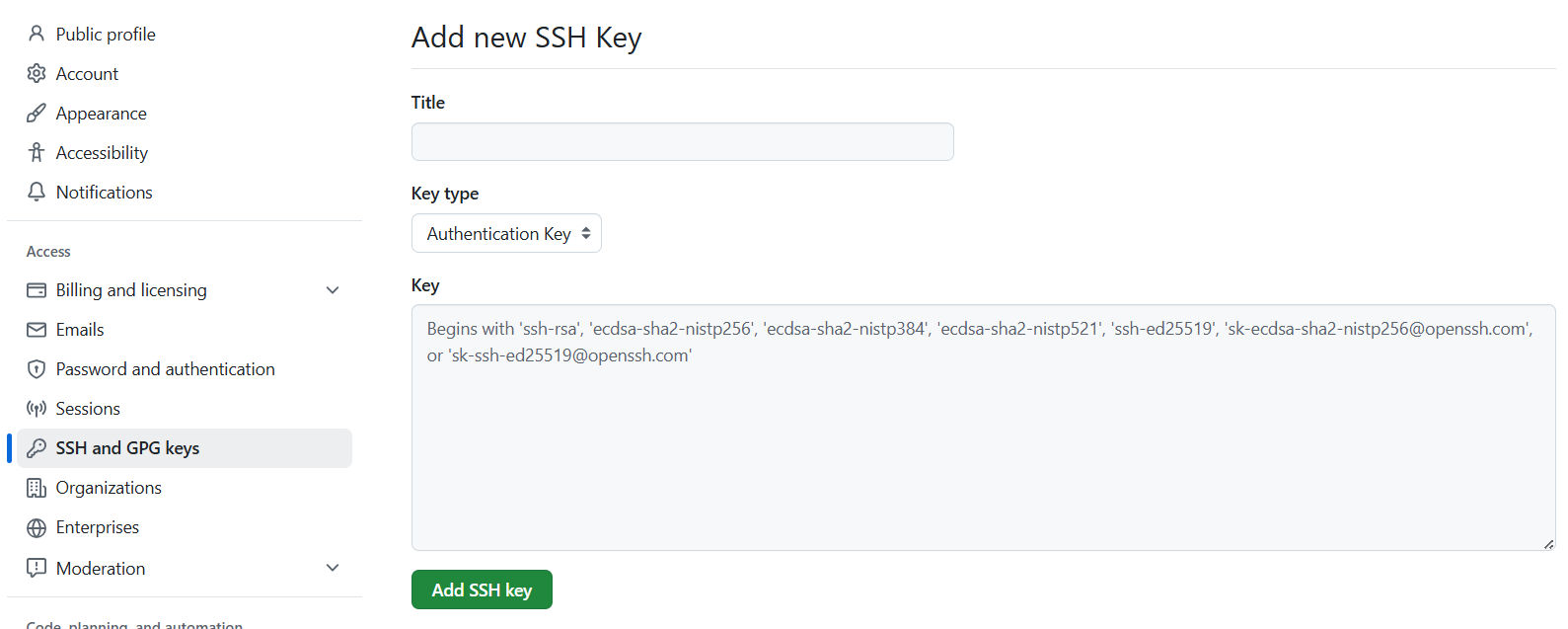Select the Sessions broadcast icon
Viewport: 1568px width, 629px height.
coord(37,408)
